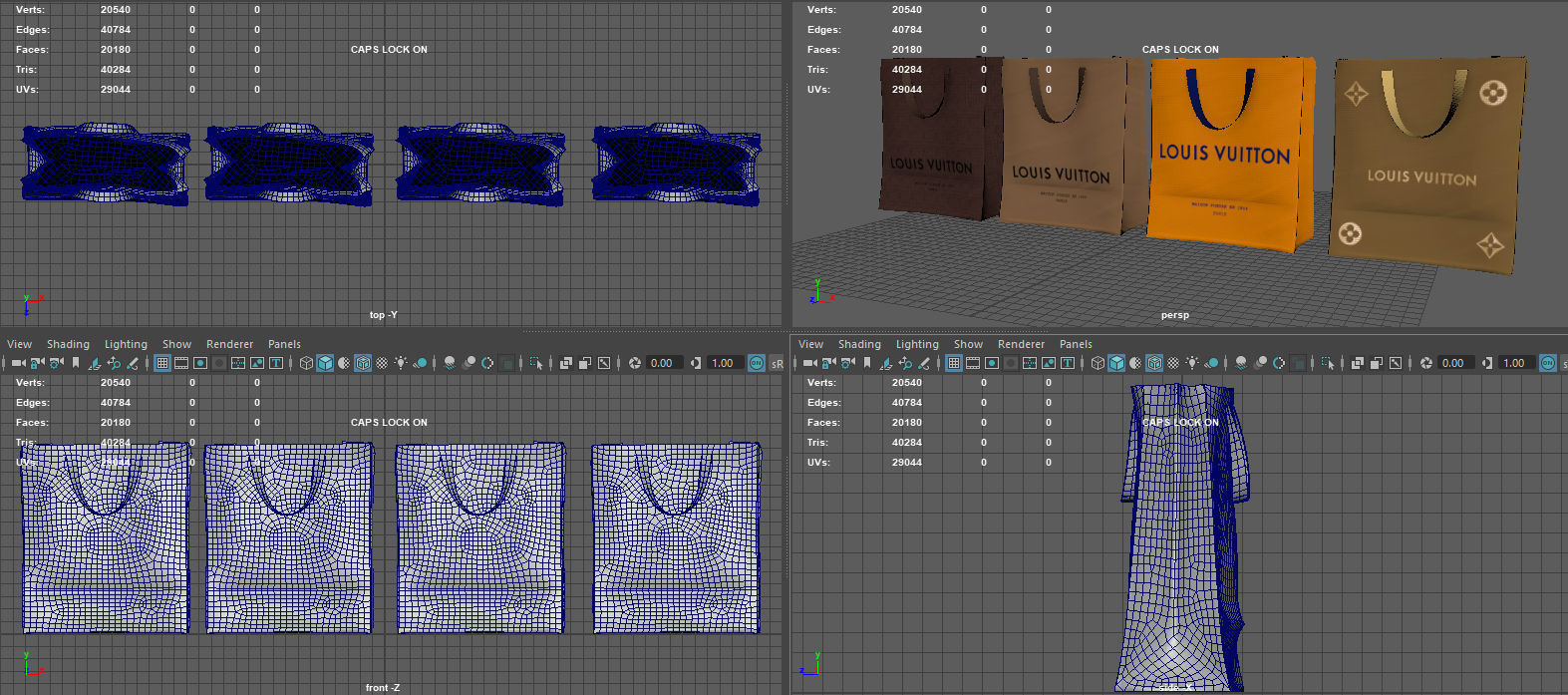Toggle X-Ray icon in front panel toolbar
This screenshot has width=1568, height=695.
point(565,363)
